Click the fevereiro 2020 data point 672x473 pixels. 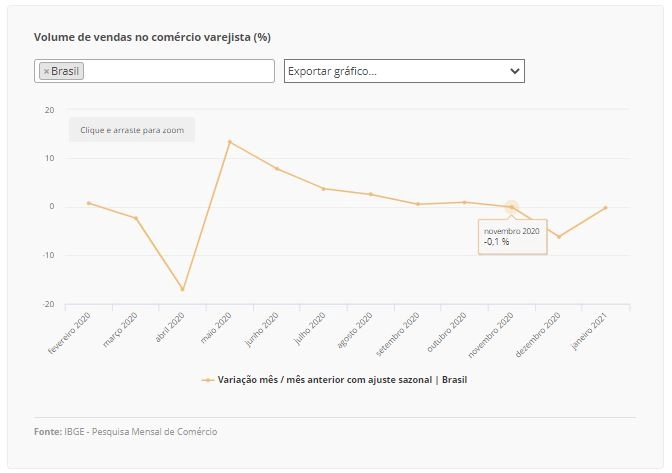coord(89,203)
